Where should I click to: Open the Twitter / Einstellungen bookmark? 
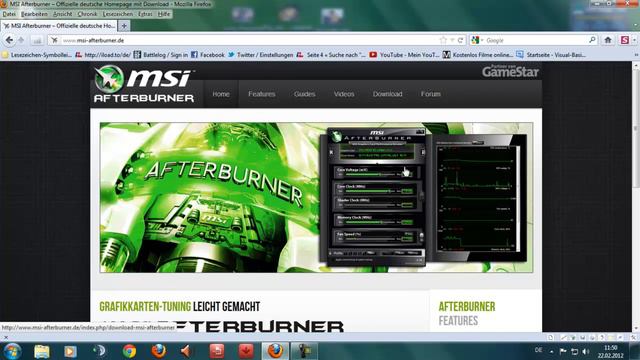tap(260, 55)
